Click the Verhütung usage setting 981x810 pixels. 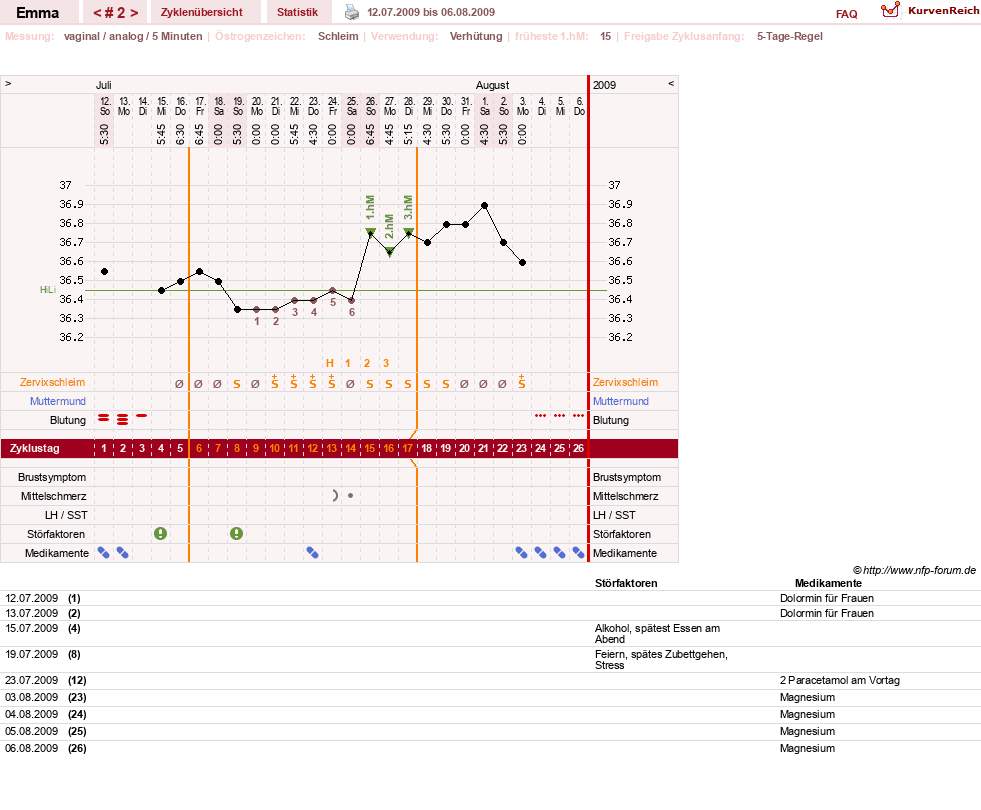tap(476, 36)
